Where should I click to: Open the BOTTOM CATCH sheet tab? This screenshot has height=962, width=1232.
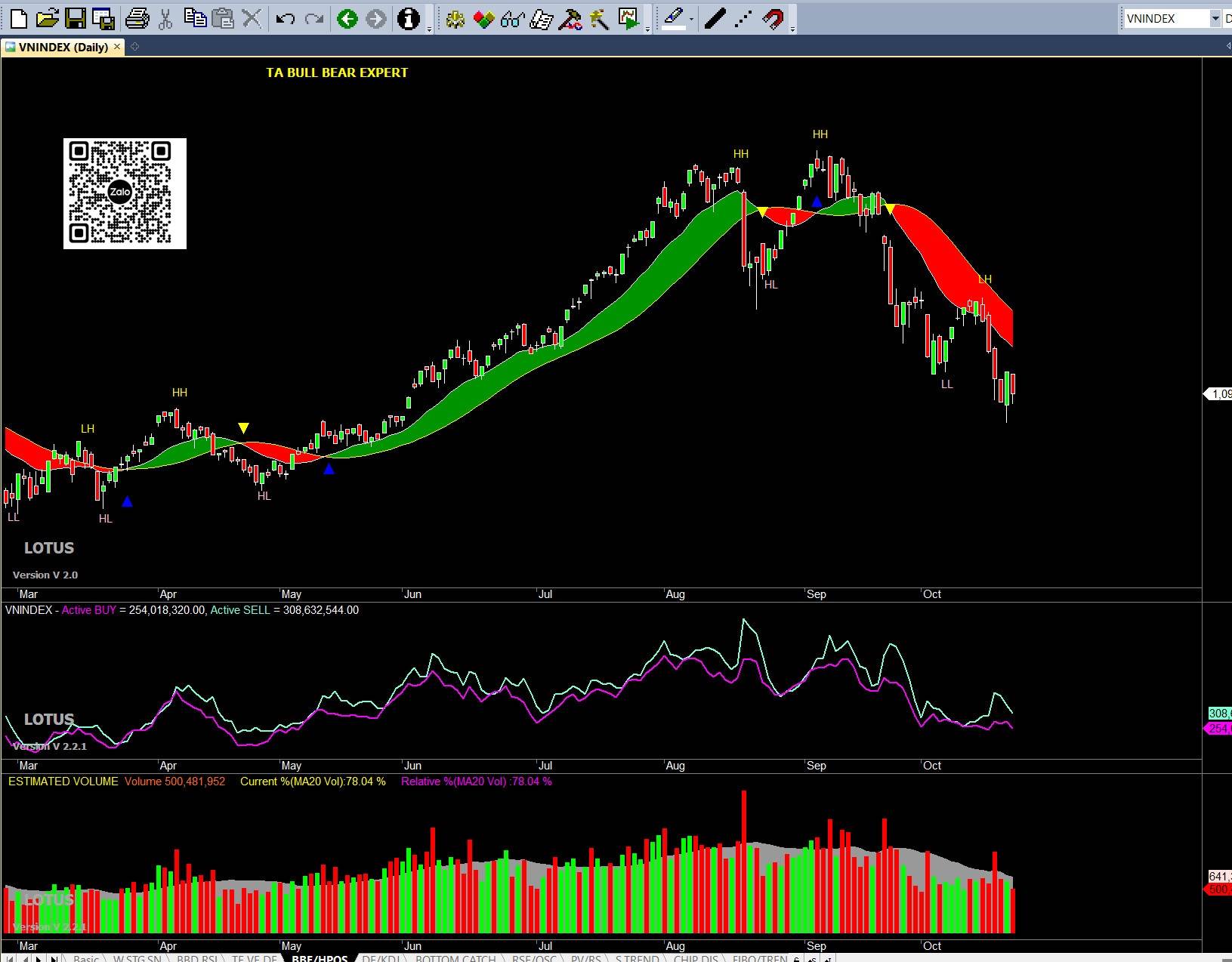(455, 957)
